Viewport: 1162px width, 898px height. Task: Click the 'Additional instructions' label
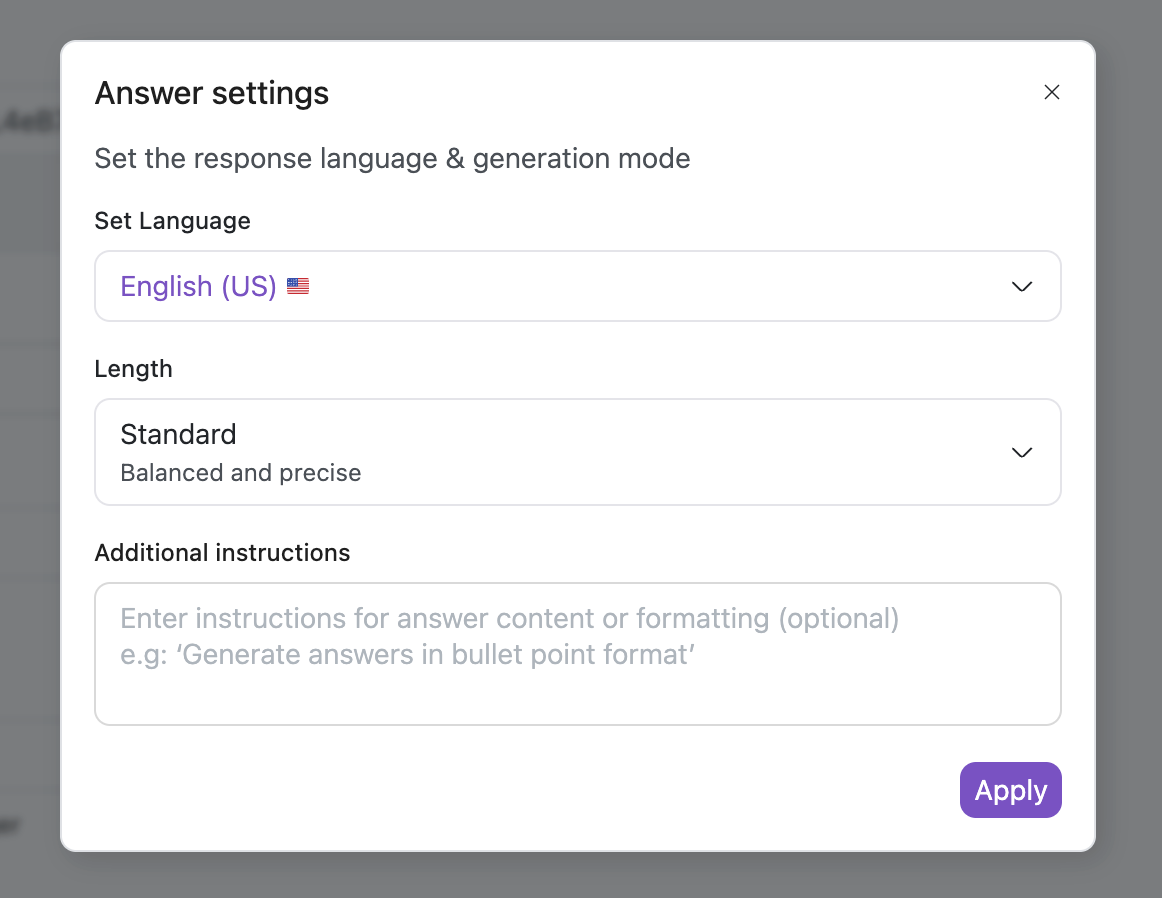222,553
